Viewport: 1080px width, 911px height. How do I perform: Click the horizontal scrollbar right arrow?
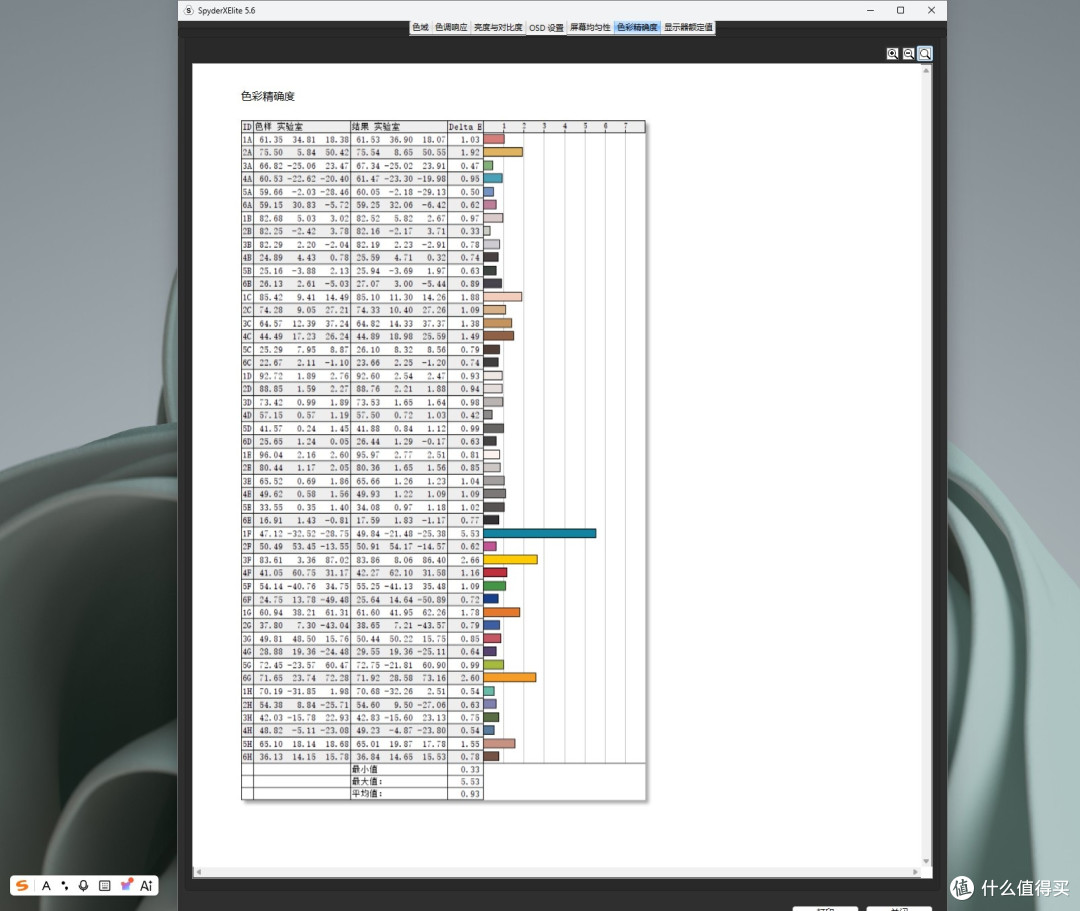point(915,872)
